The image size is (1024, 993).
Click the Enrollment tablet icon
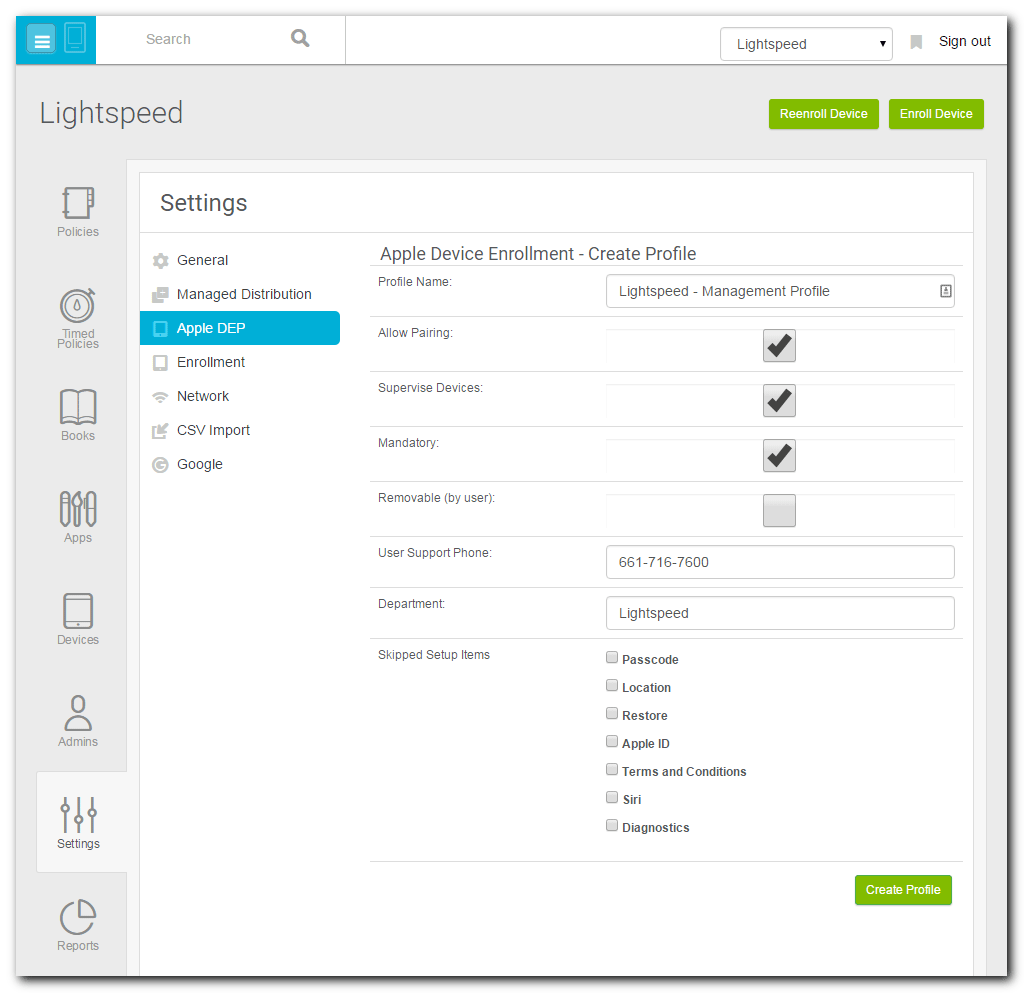pyautogui.click(x=160, y=362)
